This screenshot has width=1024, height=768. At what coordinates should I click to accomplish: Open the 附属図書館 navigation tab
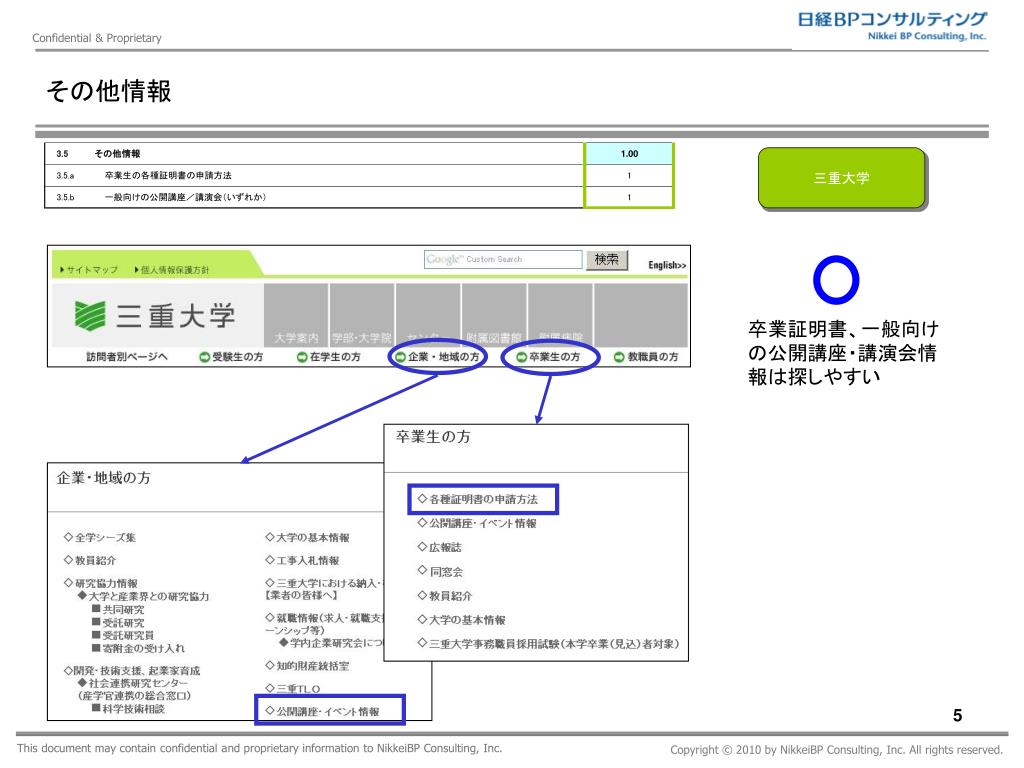coord(494,315)
